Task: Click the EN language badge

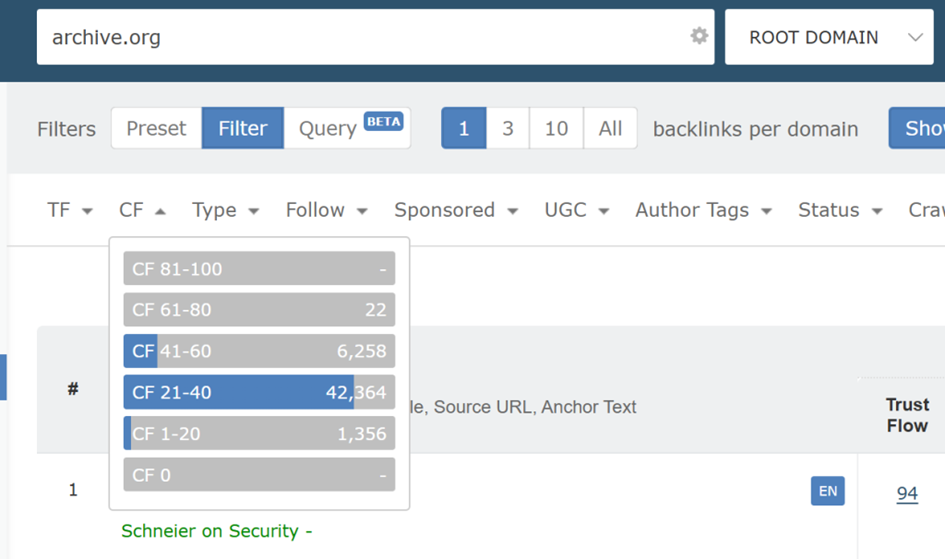Action: (827, 491)
